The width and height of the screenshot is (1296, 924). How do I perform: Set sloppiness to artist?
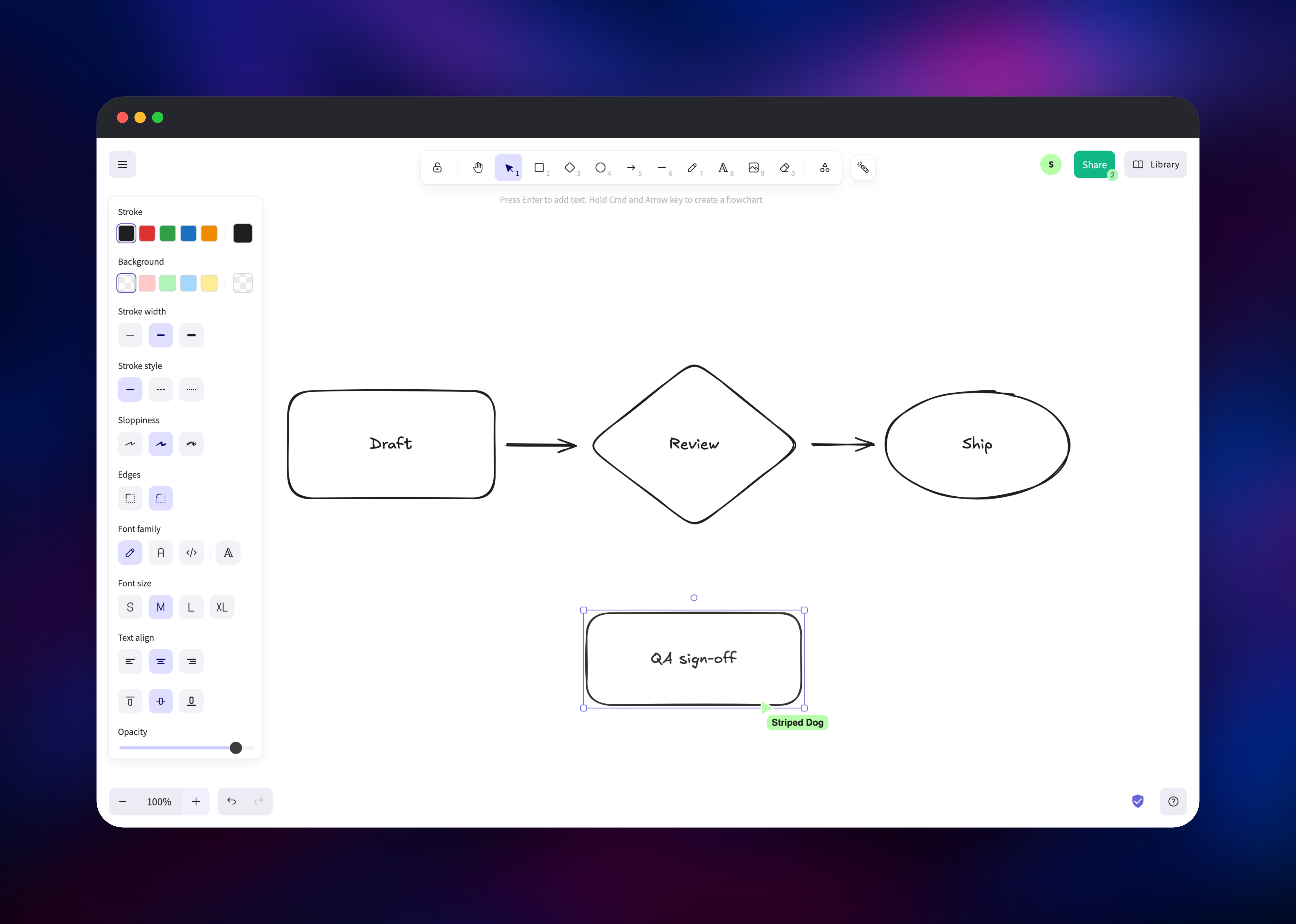pyautogui.click(x=160, y=444)
